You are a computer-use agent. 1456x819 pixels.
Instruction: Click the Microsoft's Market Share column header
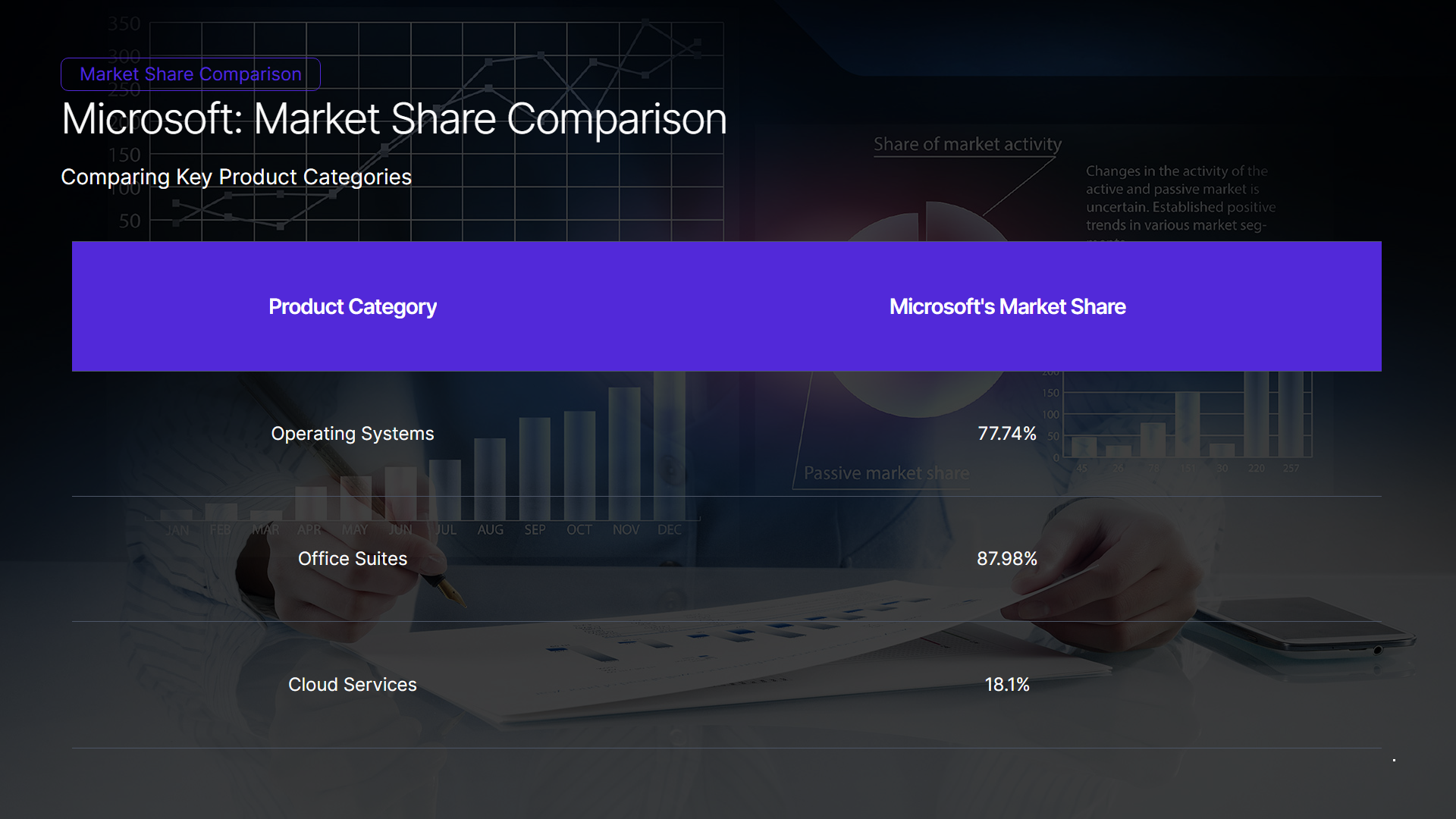point(1007,306)
